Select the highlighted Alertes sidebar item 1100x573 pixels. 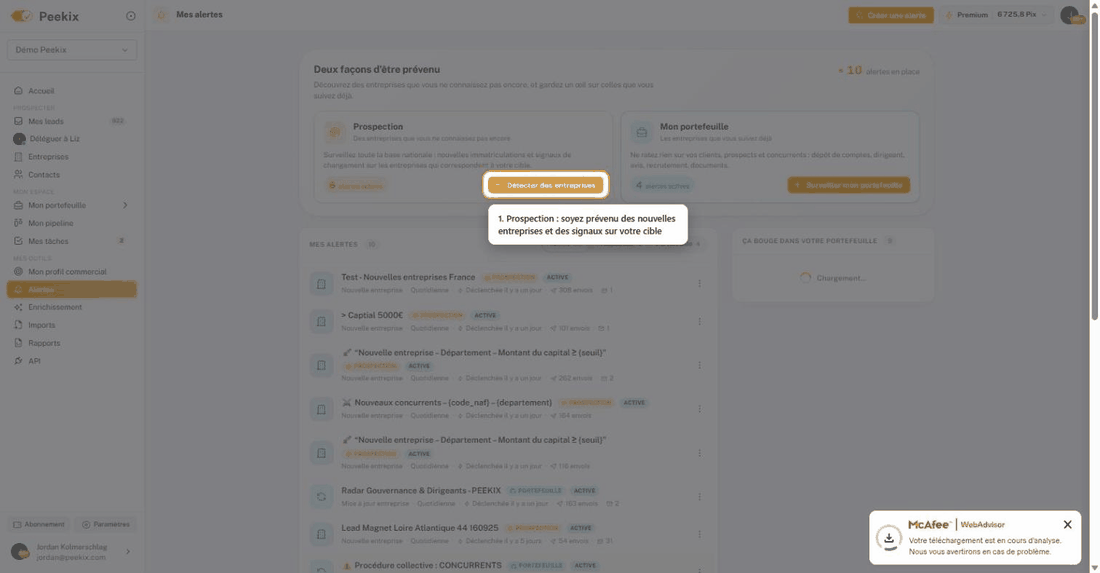(x=72, y=289)
